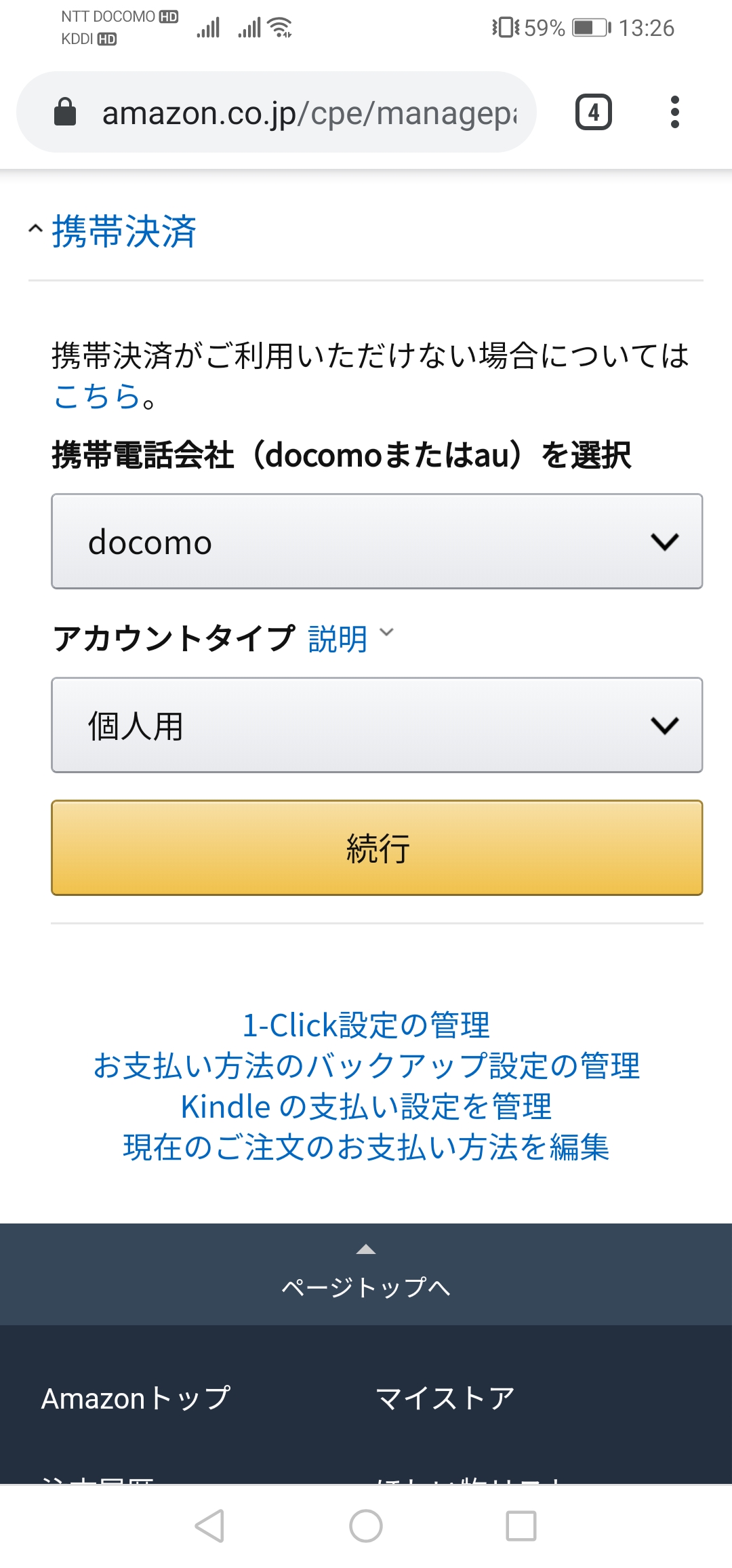Open 現在のご注文のお支払い方法を編集 link

(366, 1147)
